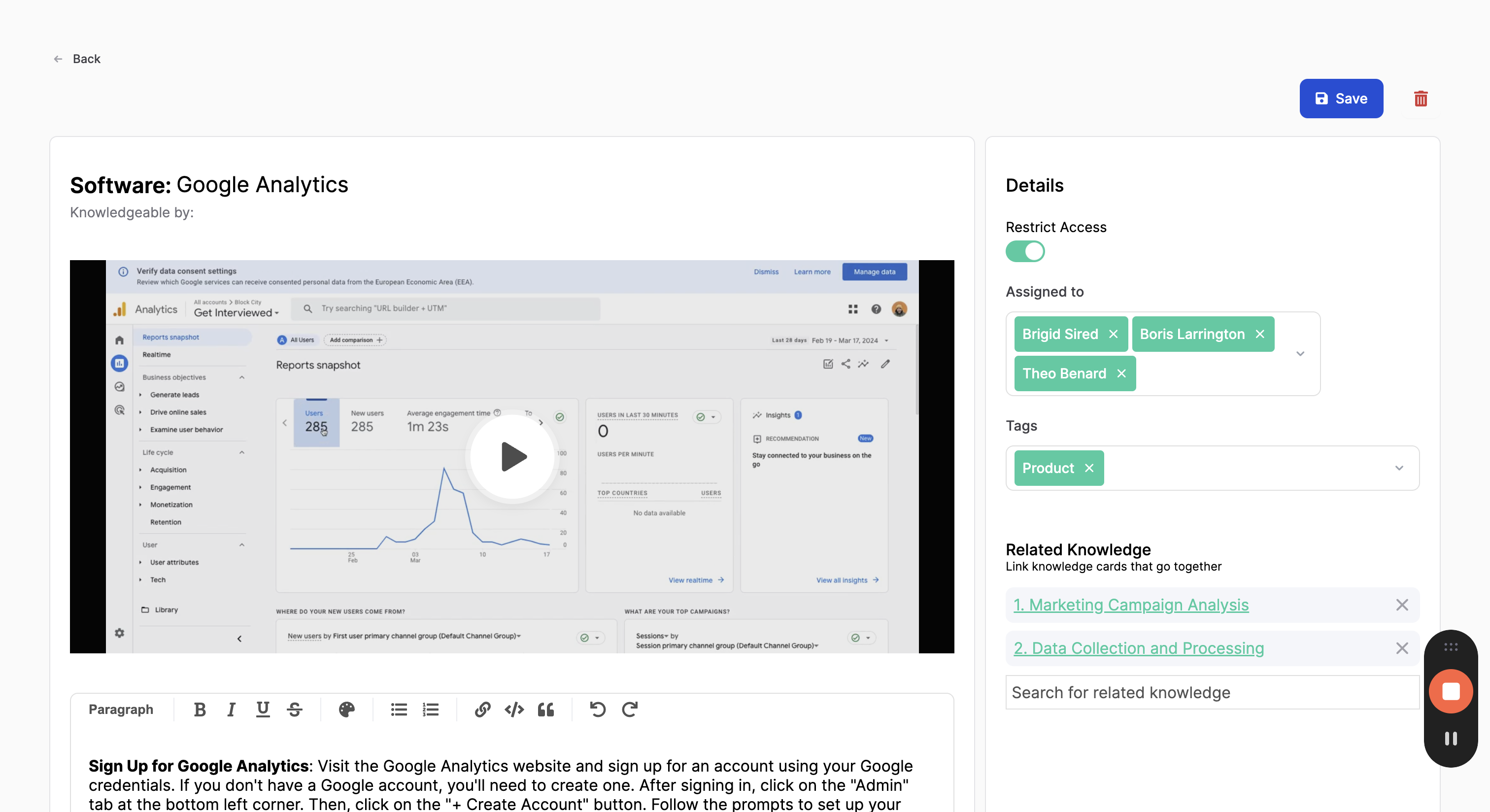Open the date range dropdown

[831, 340]
